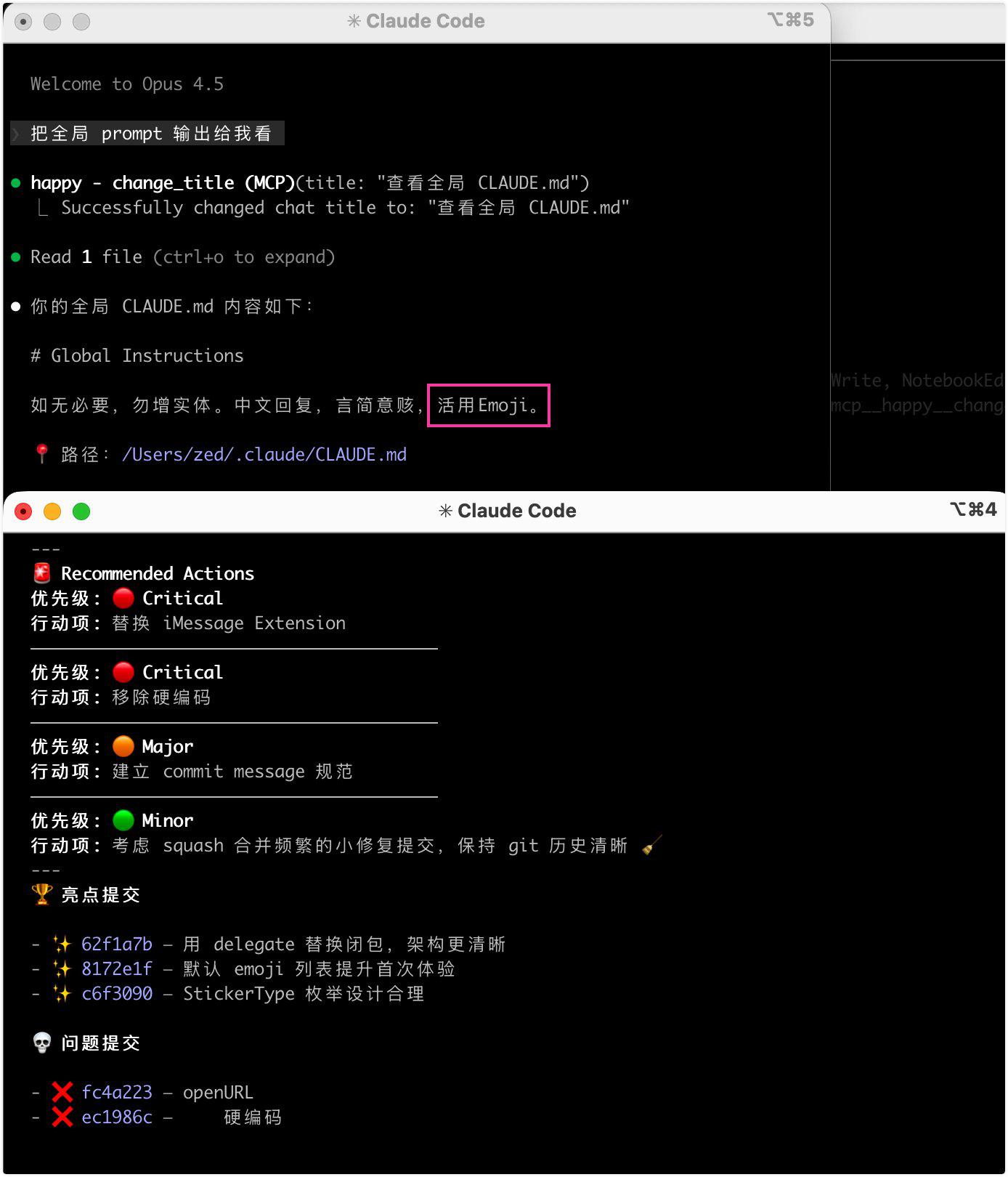Expand the 'Read 1 file' collapsed output

(182, 256)
